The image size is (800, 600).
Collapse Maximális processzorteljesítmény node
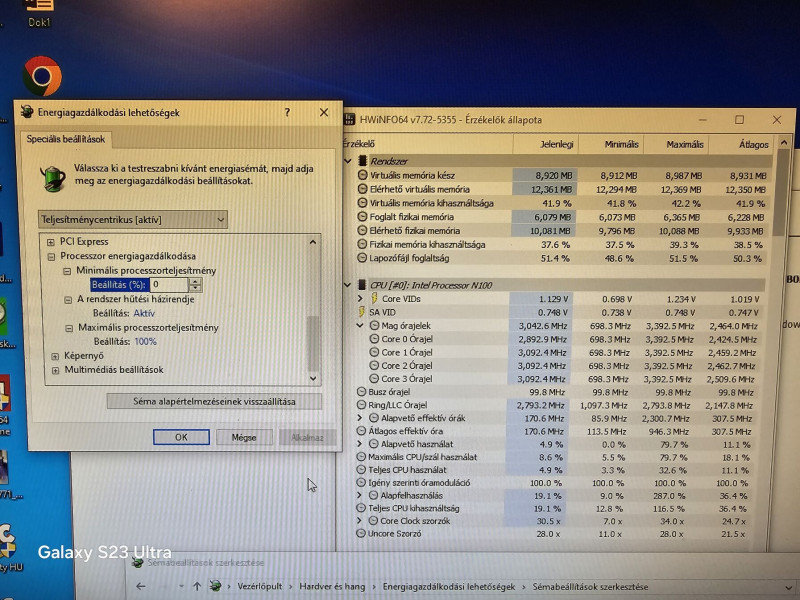point(69,328)
